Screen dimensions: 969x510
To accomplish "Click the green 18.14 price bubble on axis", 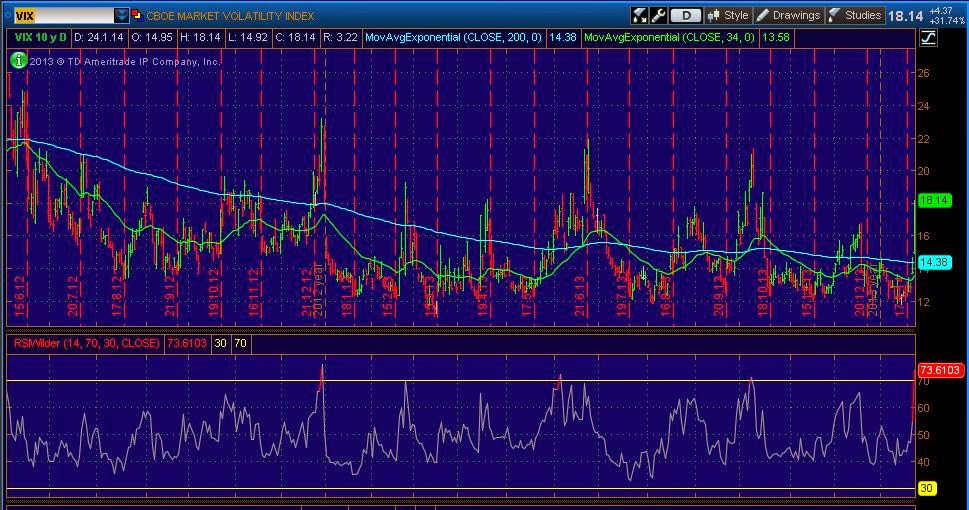I will coord(934,200).
